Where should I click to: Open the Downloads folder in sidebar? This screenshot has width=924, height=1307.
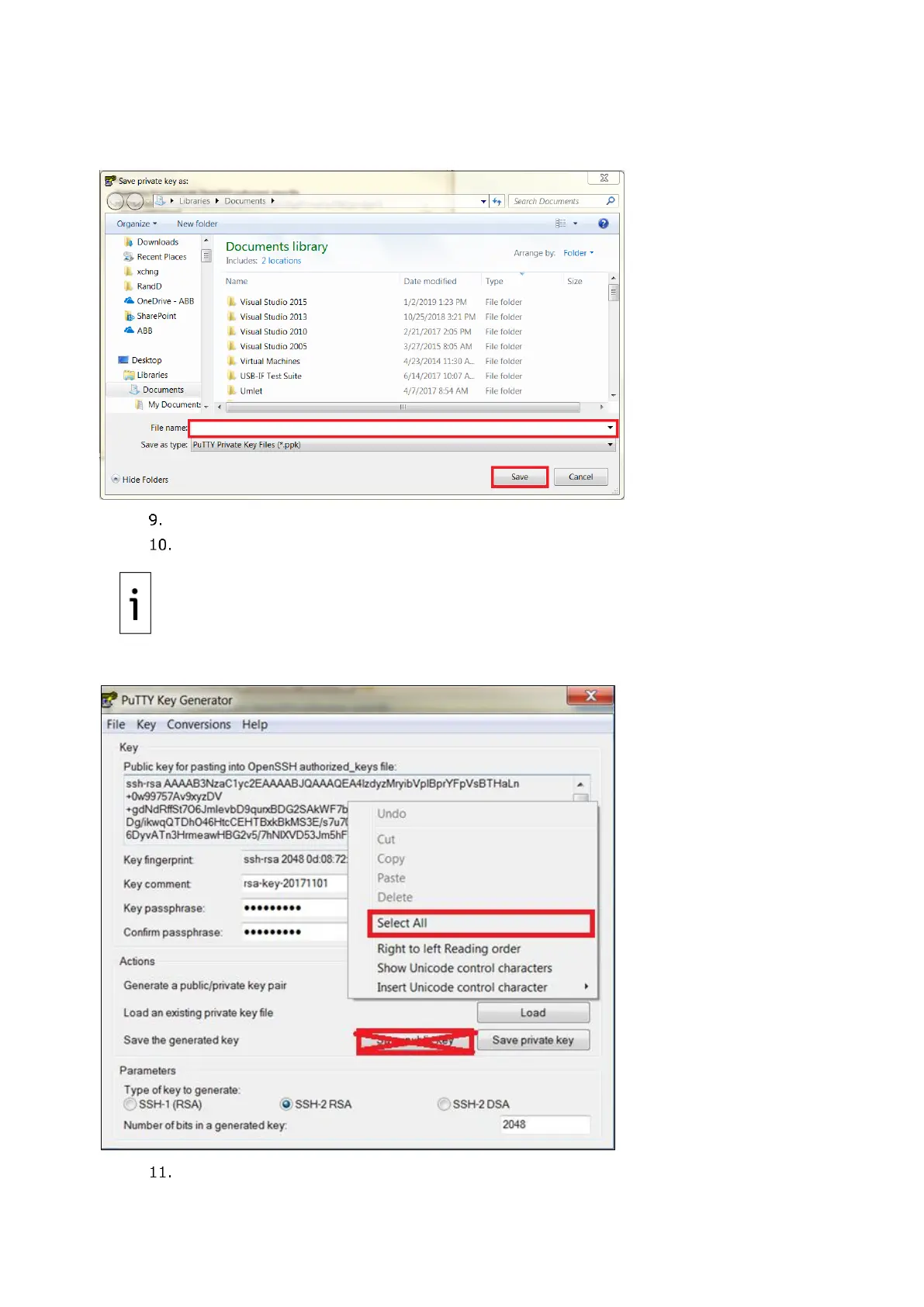click(x=157, y=242)
